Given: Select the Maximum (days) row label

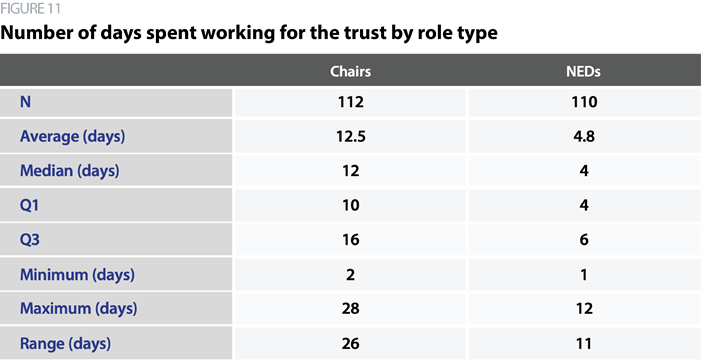Looking at the screenshot, I should (79, 308).
